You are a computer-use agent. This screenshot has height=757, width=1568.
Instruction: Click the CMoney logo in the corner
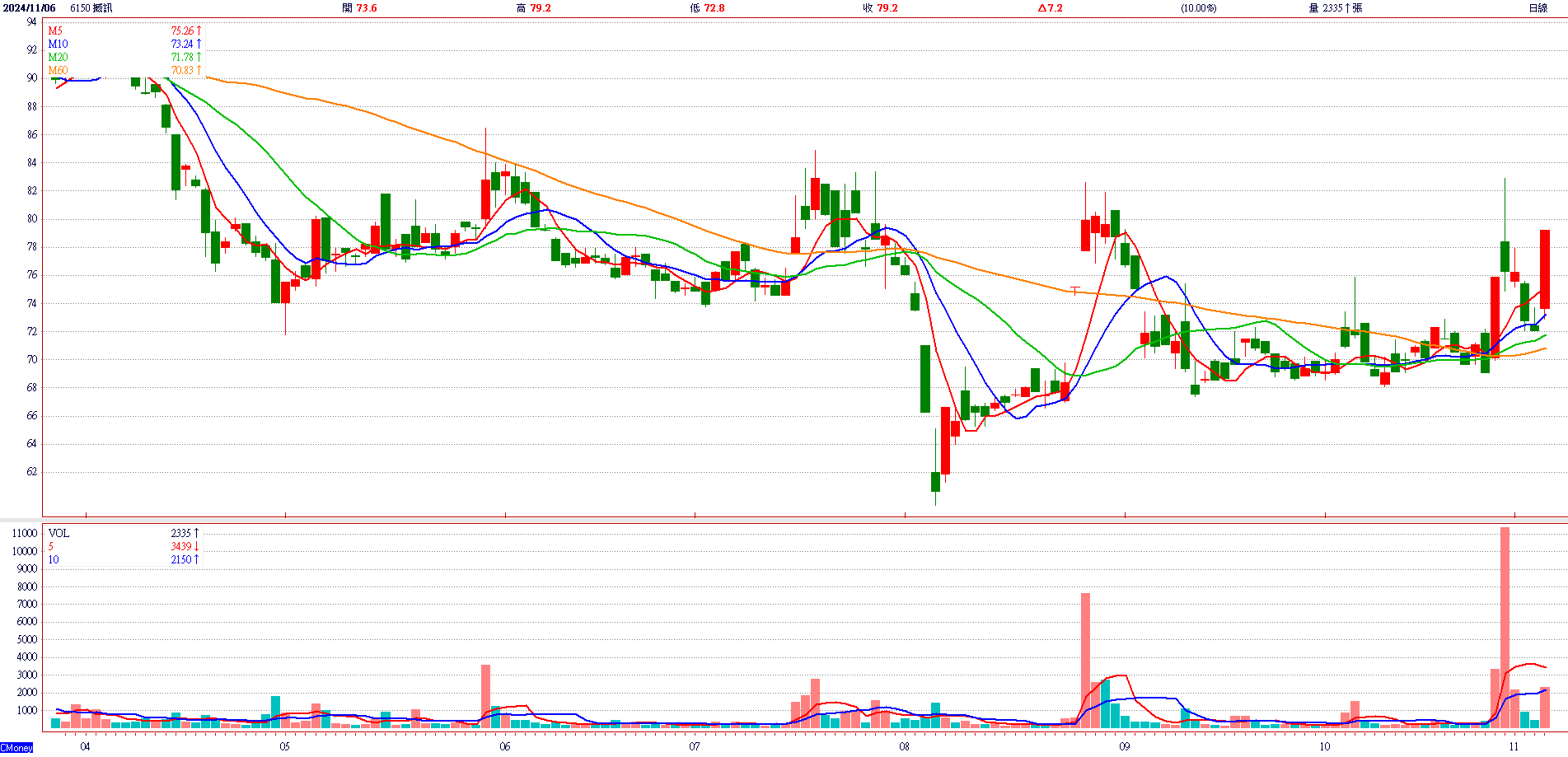pyautogui.click(x=16, y=748)
